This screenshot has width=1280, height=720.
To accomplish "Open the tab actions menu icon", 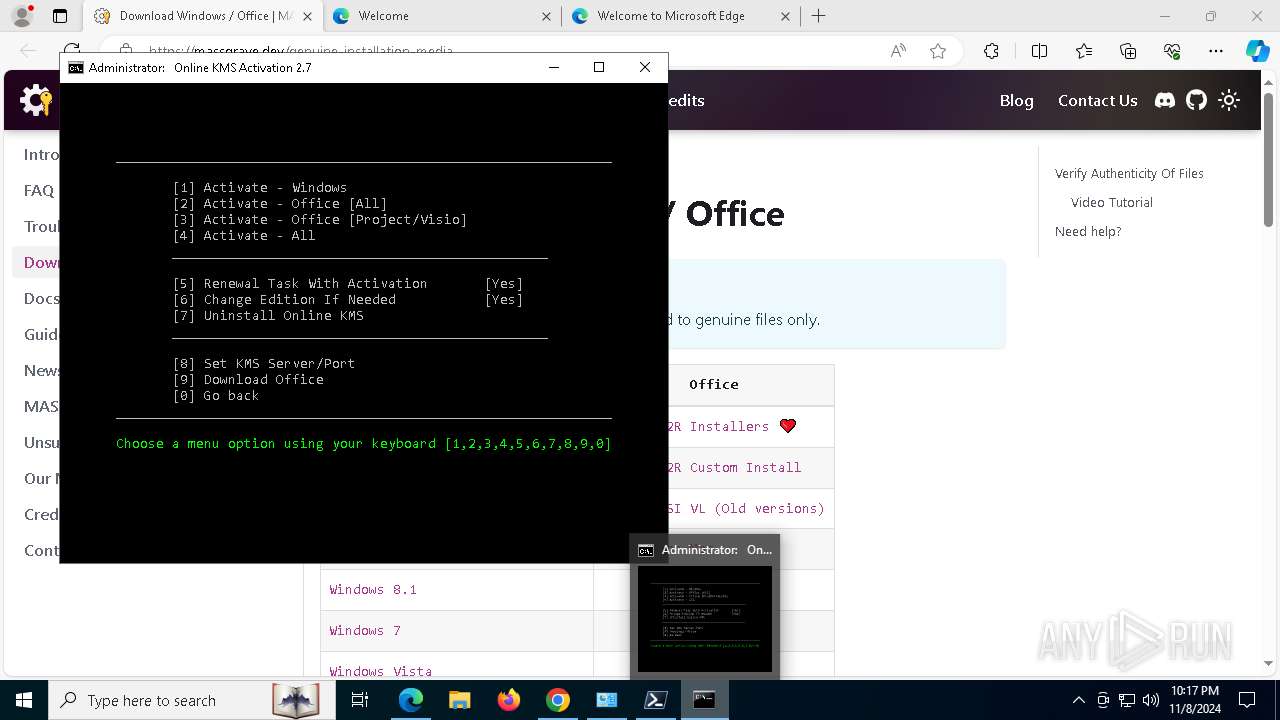I will 60,16.
